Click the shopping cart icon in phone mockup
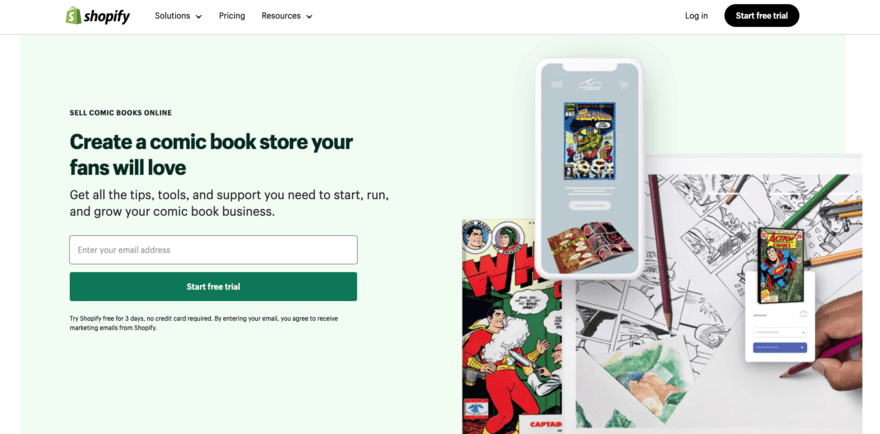Screen dimensions: 880x434 (623, 85)
